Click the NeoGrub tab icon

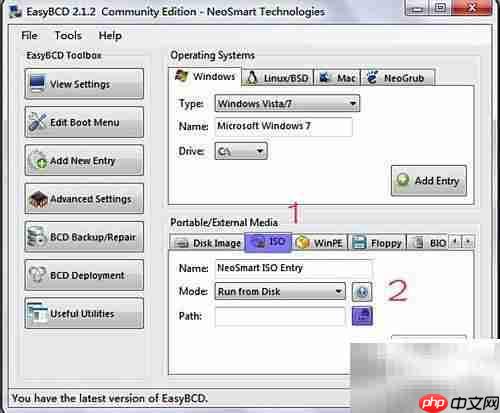pos(372,77)
